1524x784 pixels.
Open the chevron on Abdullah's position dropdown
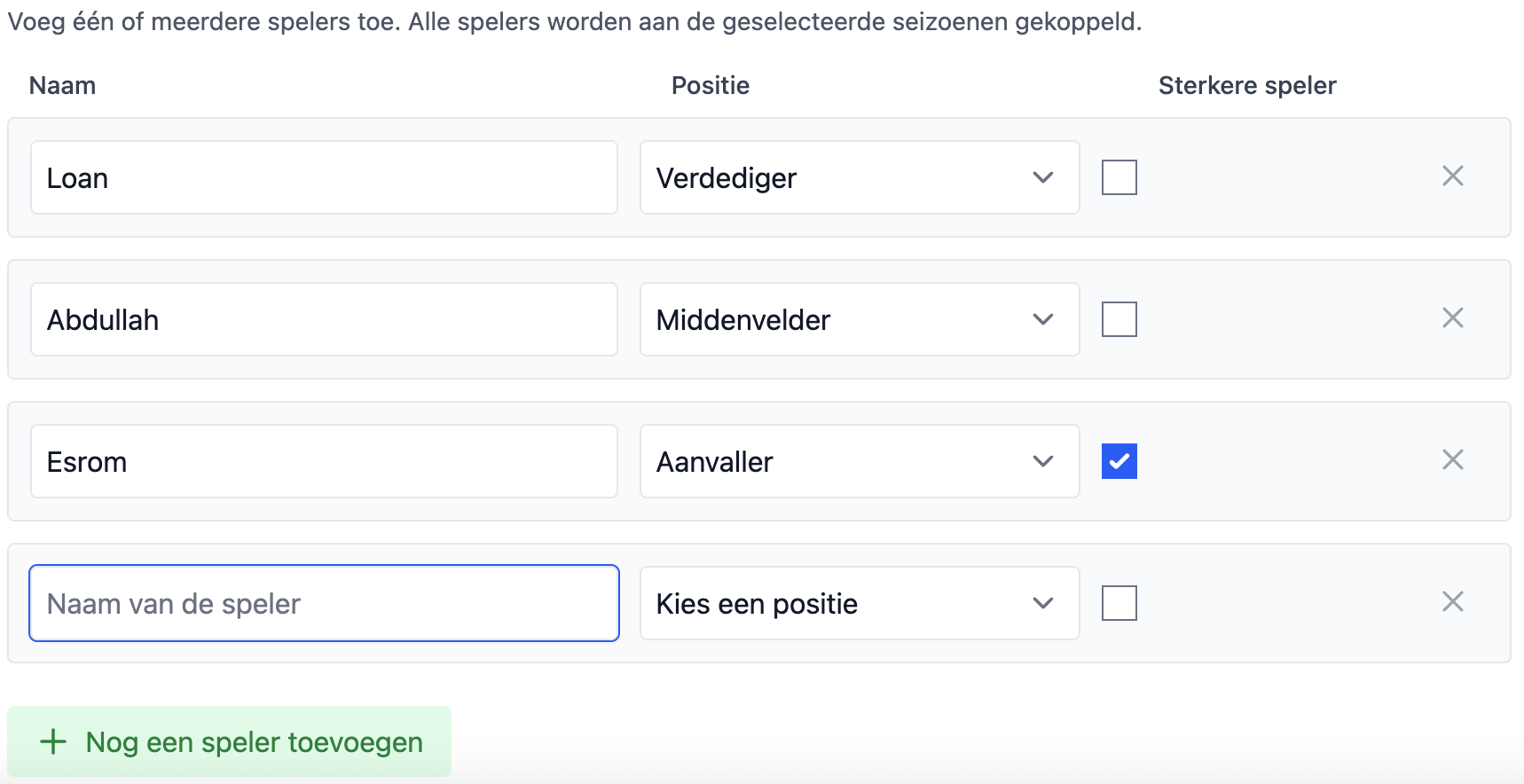point(1043,319)
